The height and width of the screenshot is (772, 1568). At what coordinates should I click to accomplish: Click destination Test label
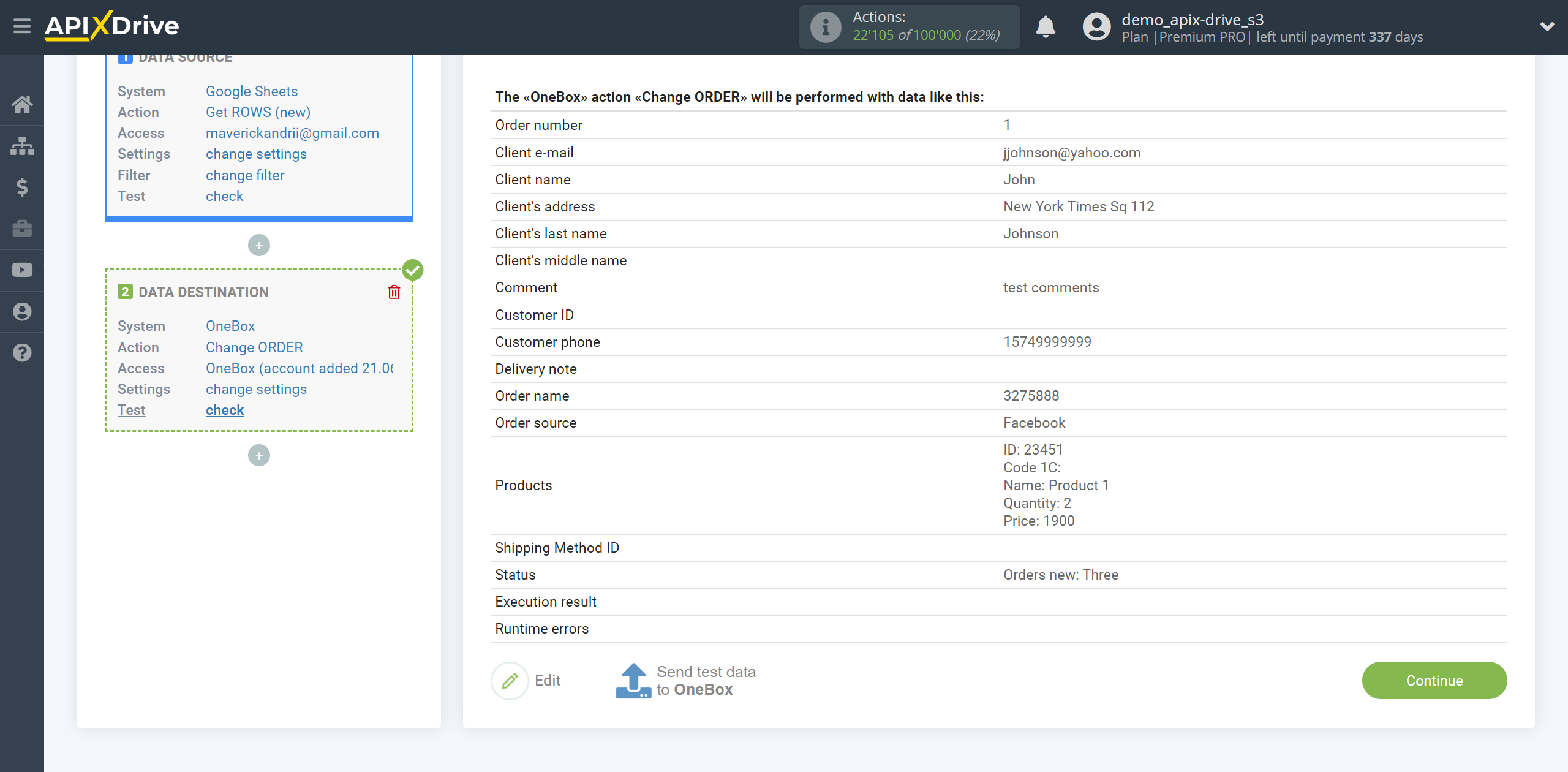(132, 410)
